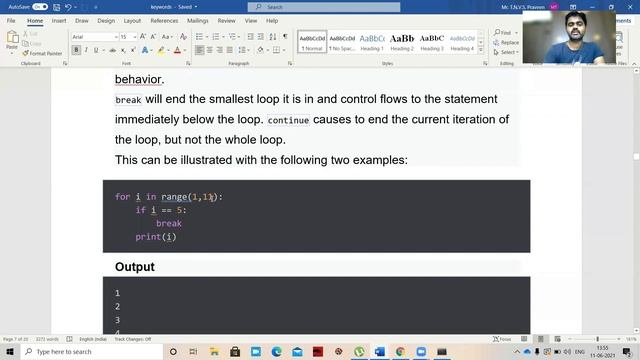The width and height of the screenshot is (640, 360).
Task: Open the View tab
Action: point(251,20)
